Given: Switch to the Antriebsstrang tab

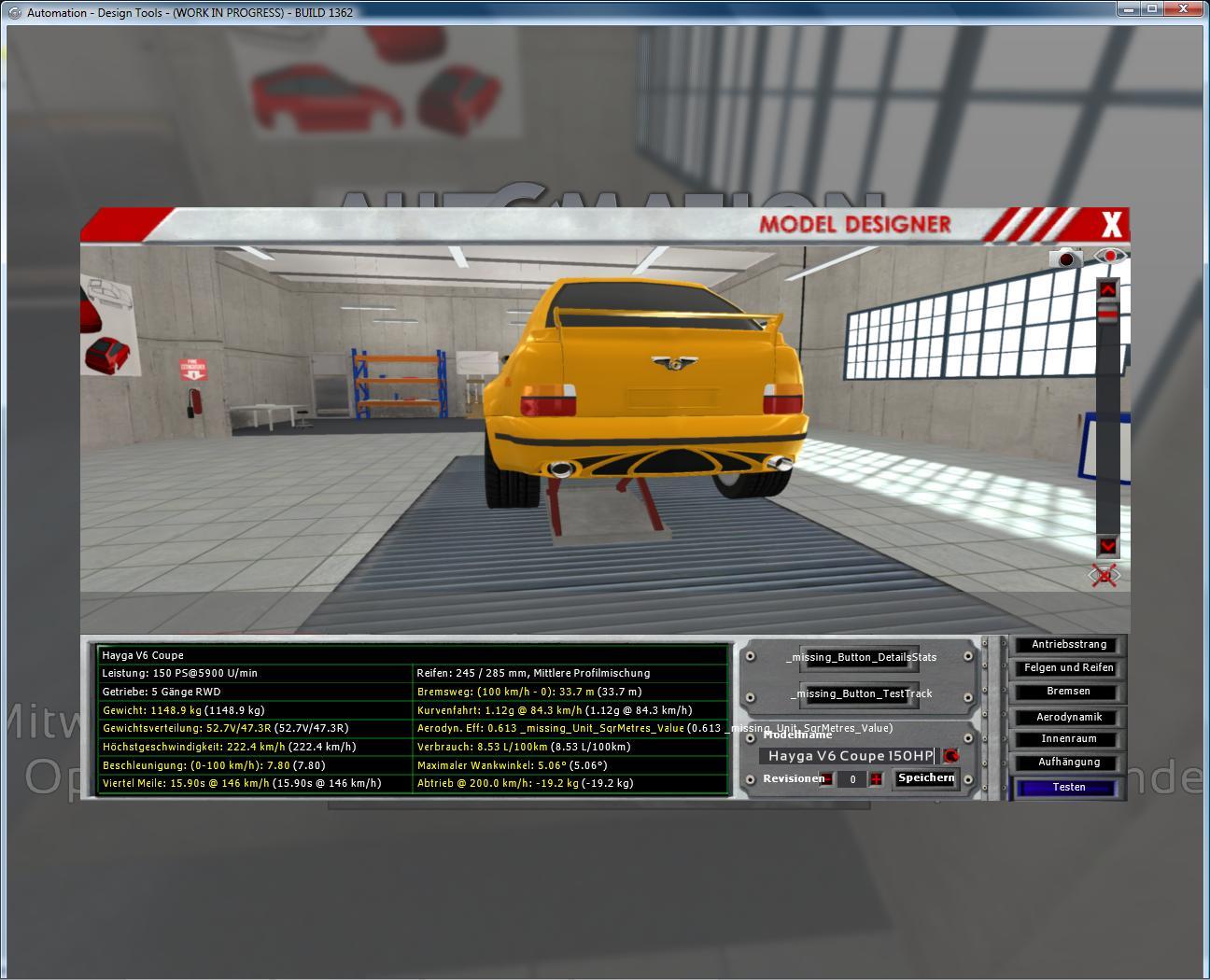Looking at the screenshot, I should [x=1068, y=645].
